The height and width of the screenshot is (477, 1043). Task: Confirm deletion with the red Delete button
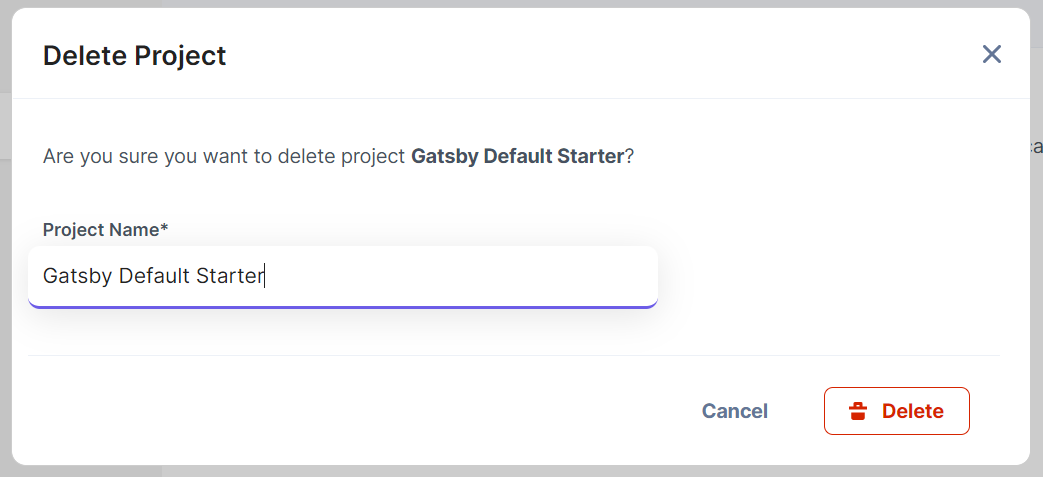pyautogui.click(x=897, y=411)
